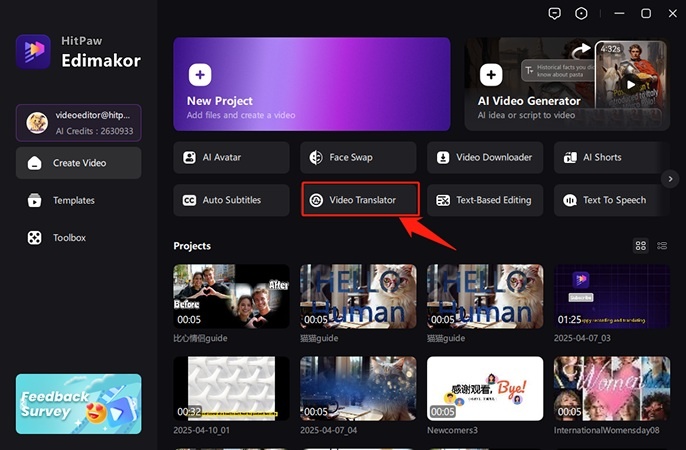Open the Video Downloader tool
This screenshot has width=686, height=450.
point(485,157)
